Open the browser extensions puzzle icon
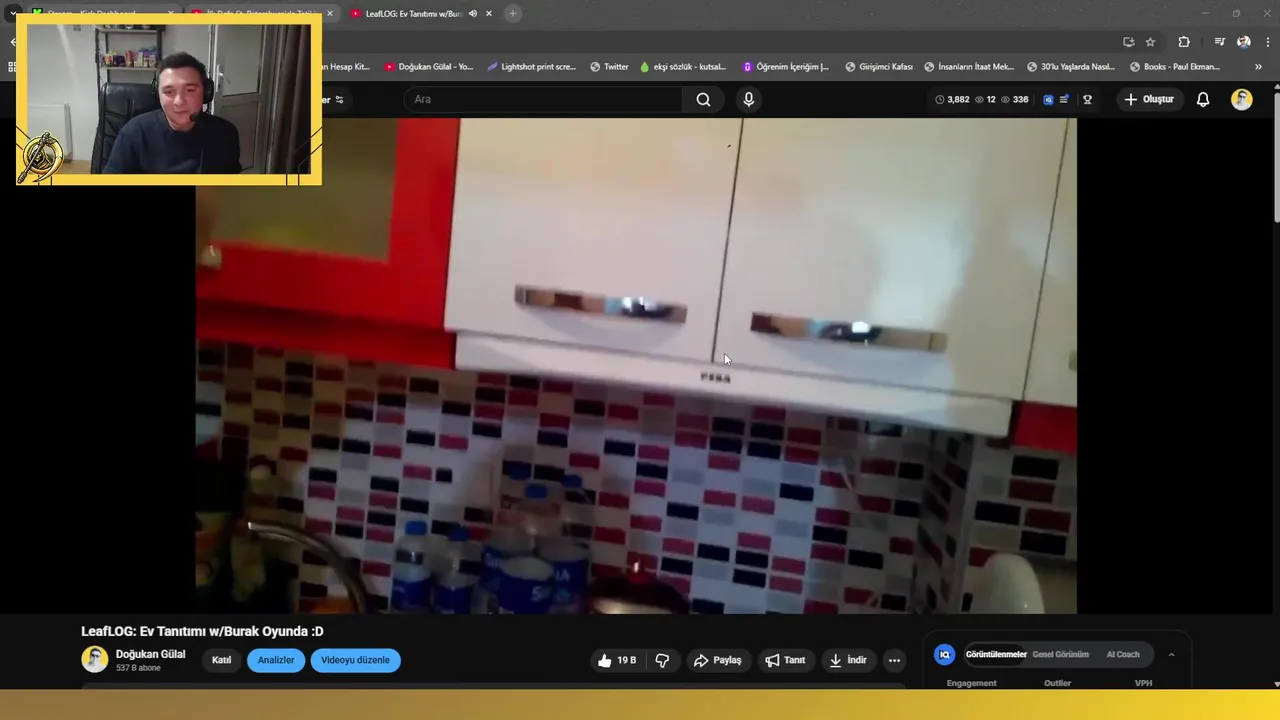The height and width of the screenshot is (720, 1280). point(1184,42)
